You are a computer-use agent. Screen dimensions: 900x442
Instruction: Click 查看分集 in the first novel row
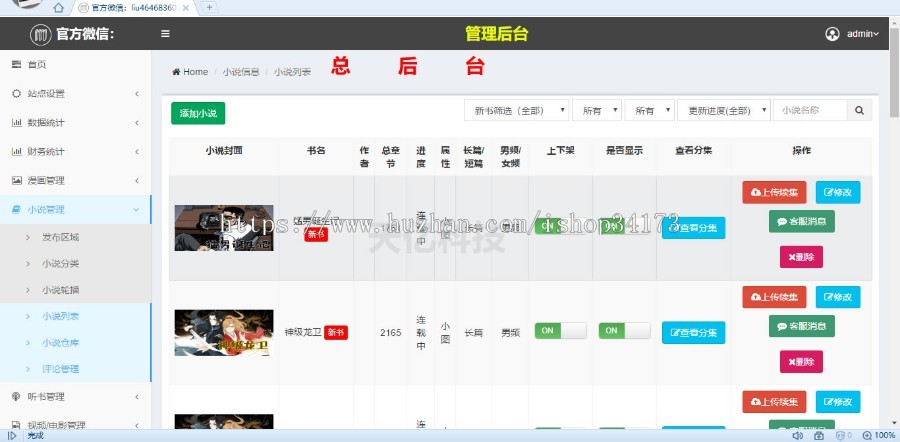[x=693, y=228]
